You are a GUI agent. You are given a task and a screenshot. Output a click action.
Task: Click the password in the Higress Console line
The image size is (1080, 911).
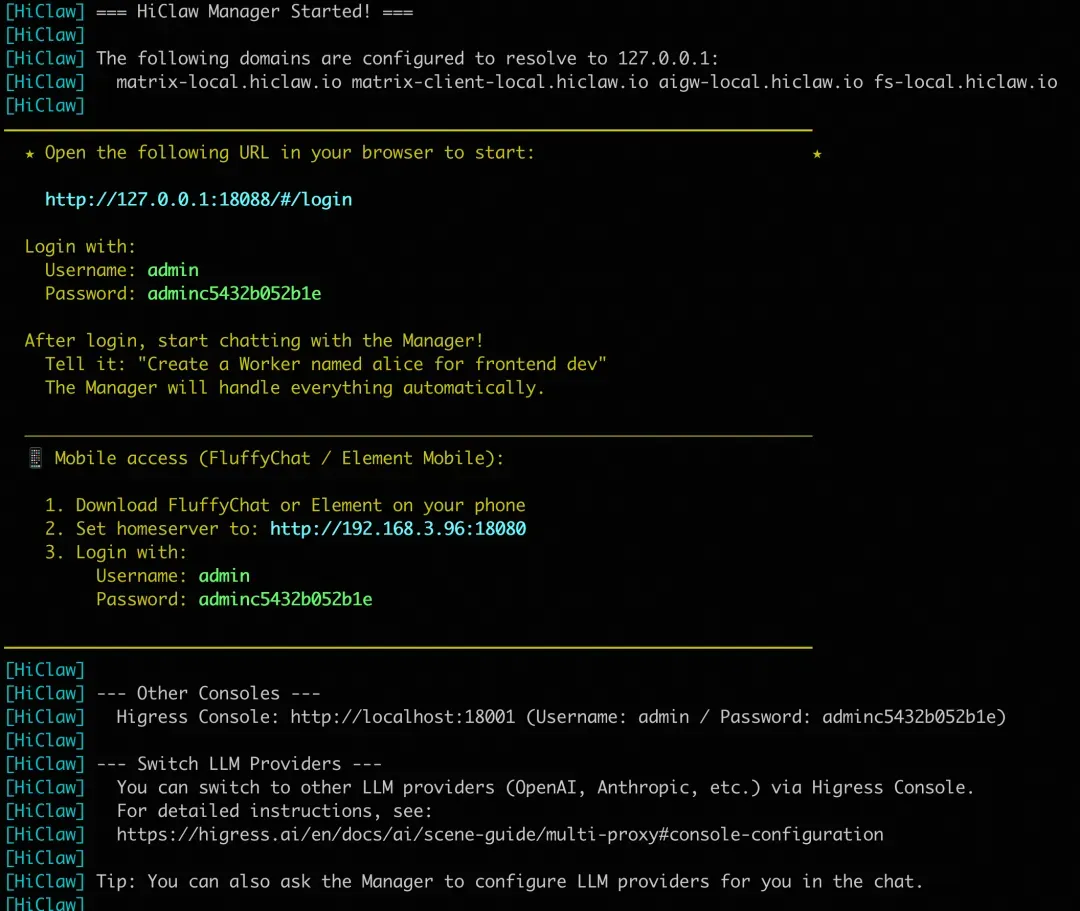click(909, 717)
